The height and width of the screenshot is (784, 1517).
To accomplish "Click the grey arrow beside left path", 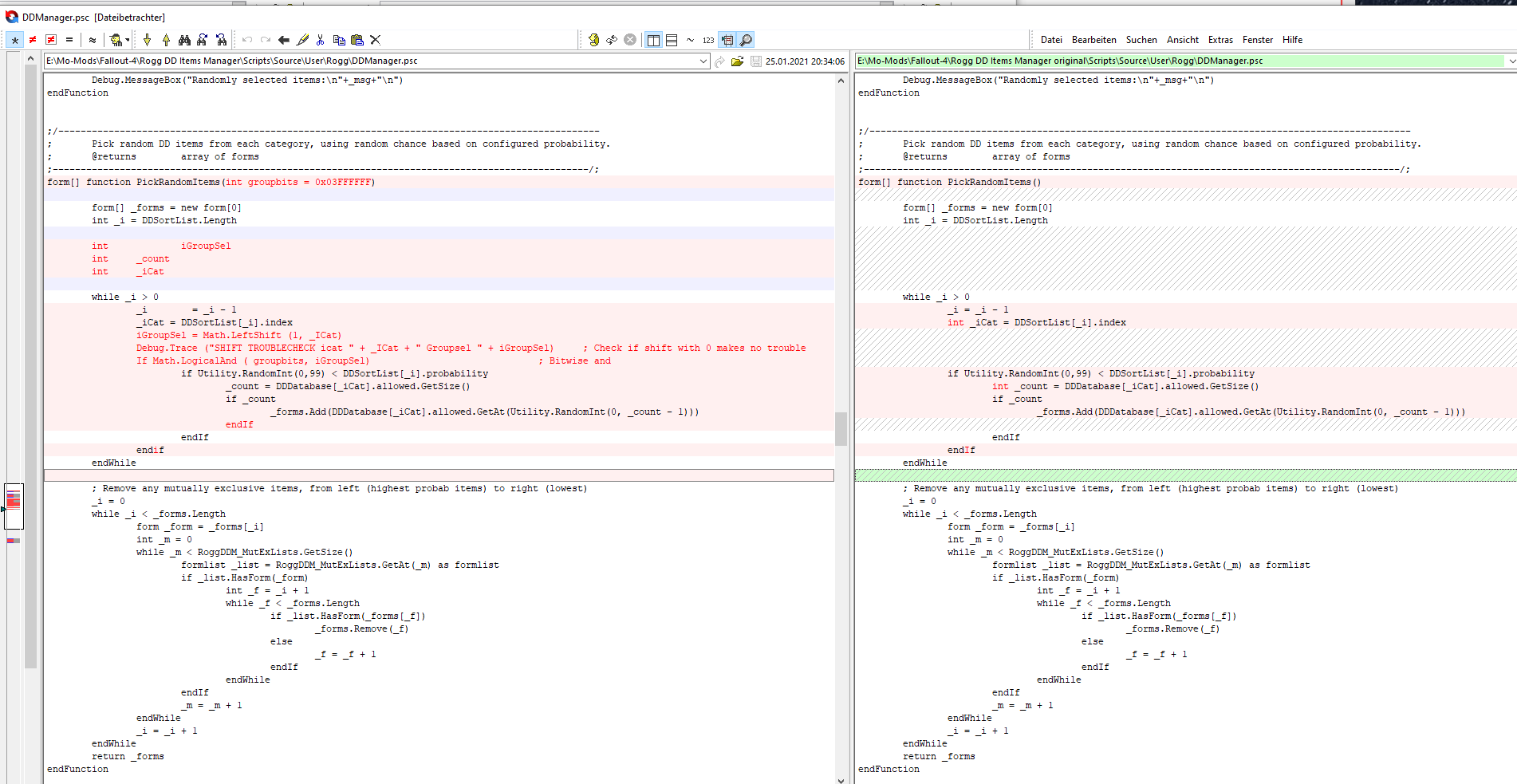I will point(720,61).
